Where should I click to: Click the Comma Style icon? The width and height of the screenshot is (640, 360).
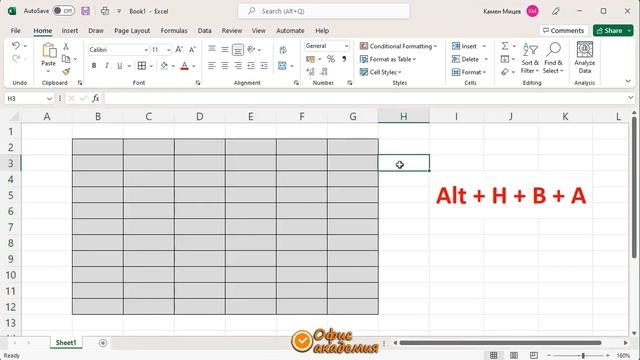click(x=344, y=59)
